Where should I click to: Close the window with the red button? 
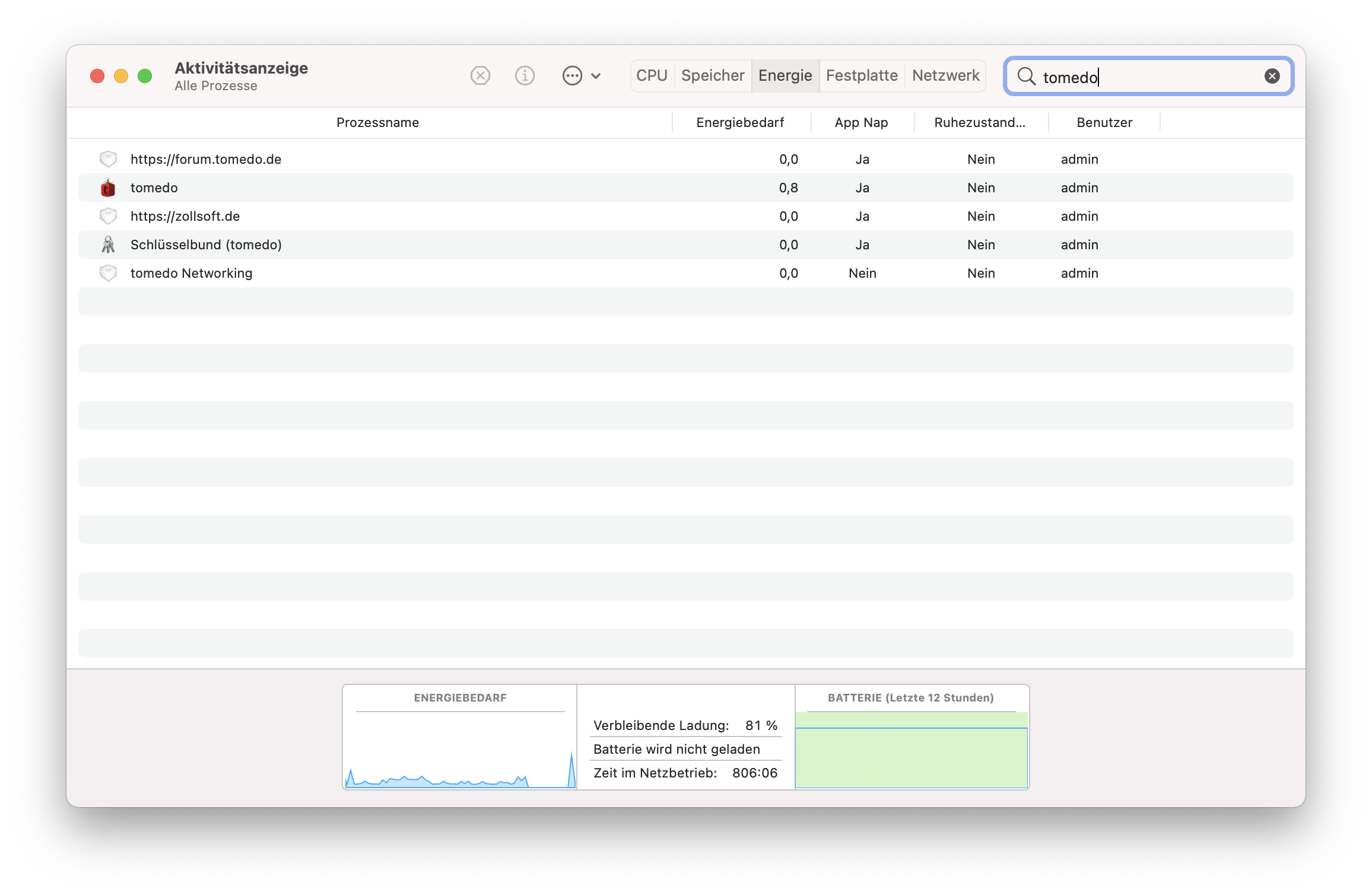(97, 76)
